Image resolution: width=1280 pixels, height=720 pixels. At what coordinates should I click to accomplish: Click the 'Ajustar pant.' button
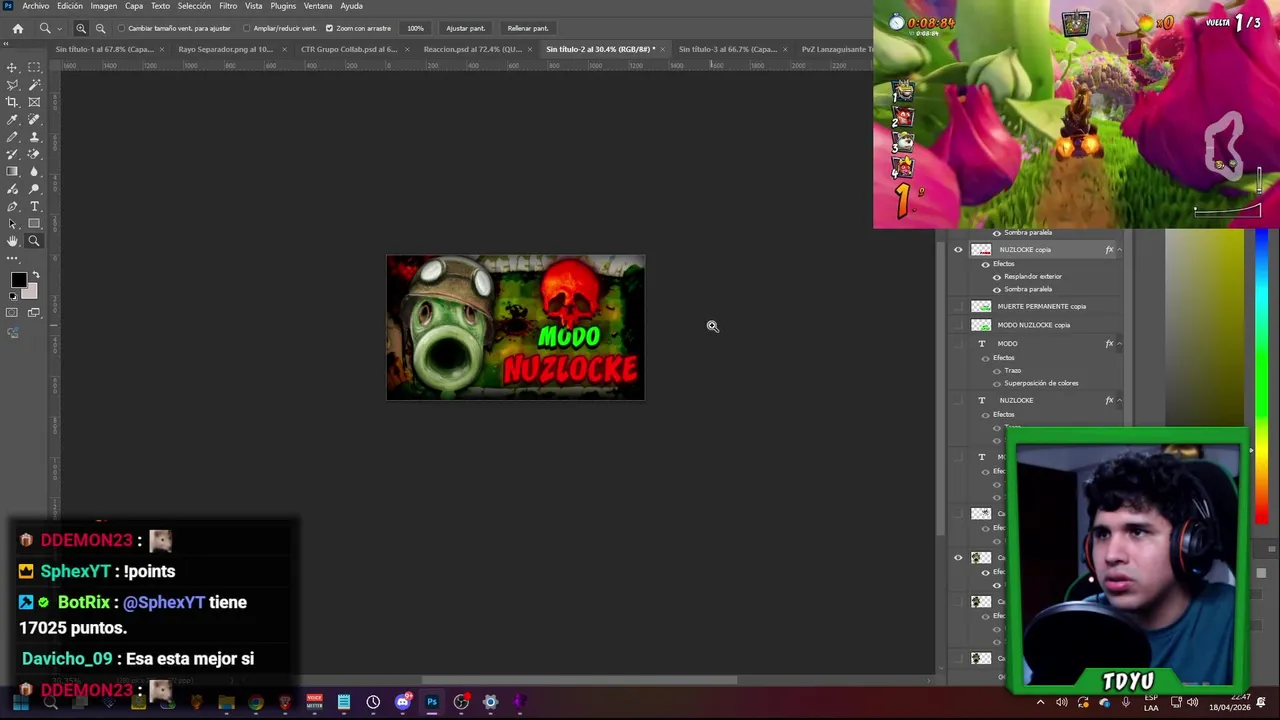tap(465, 28)
